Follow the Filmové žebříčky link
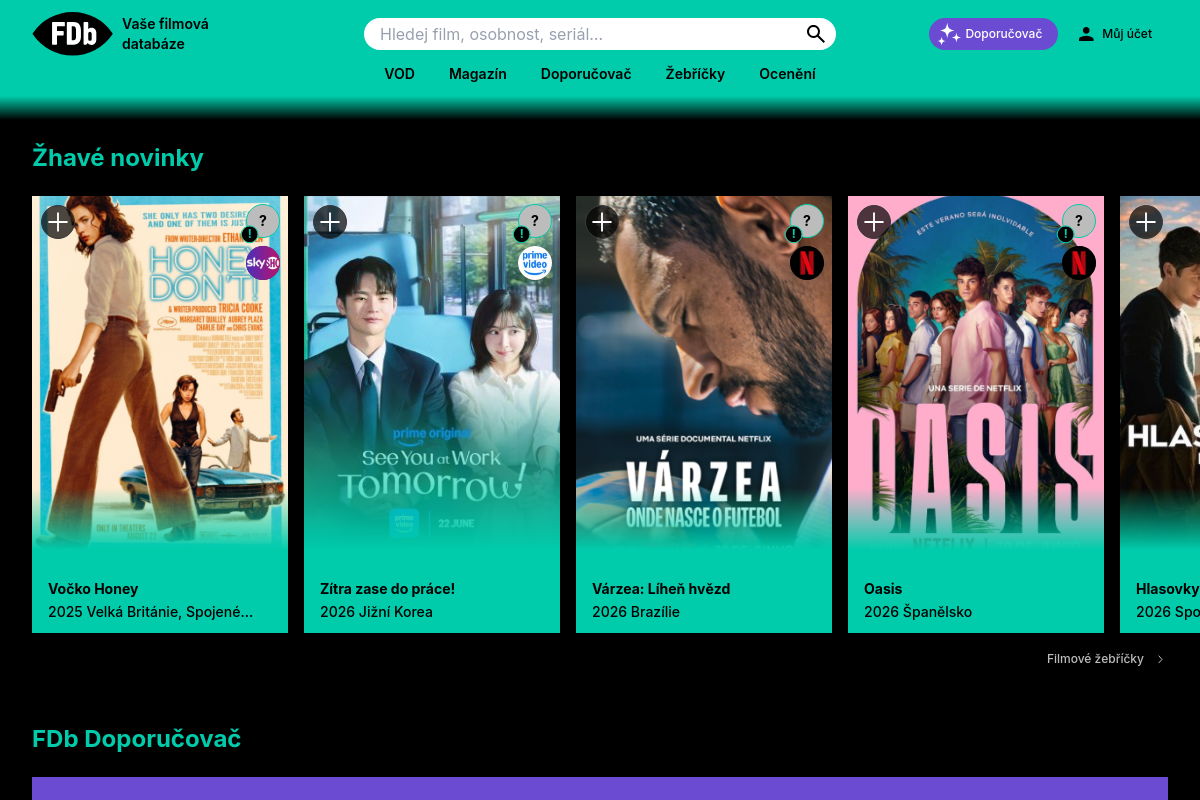Screen dimensions: 1200x800 1095,659
